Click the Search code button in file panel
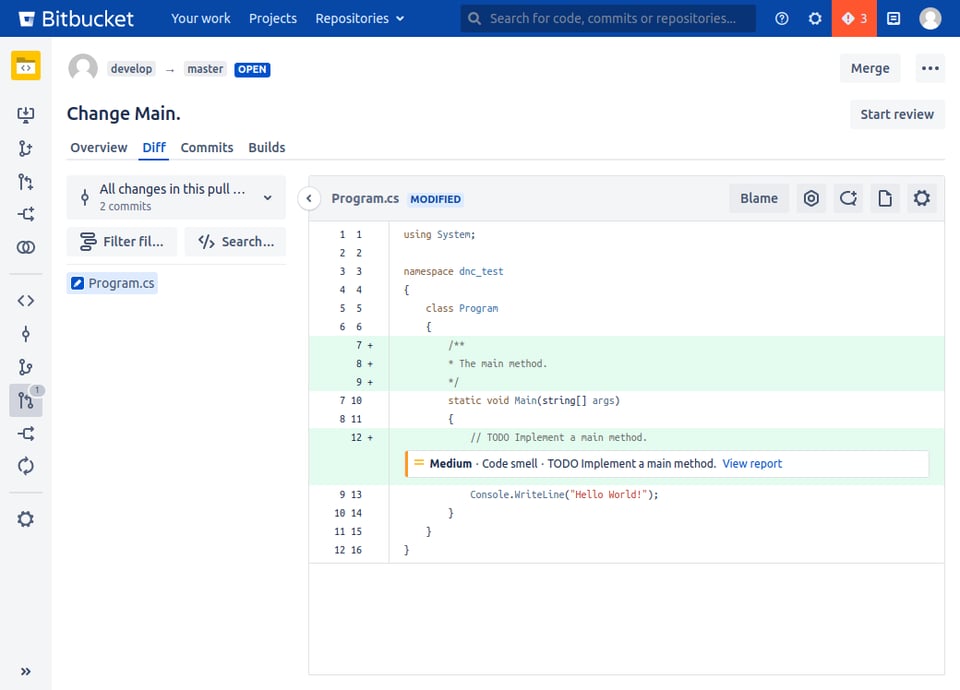This screenshot has width=960, height=690. [x=236, y=242]
